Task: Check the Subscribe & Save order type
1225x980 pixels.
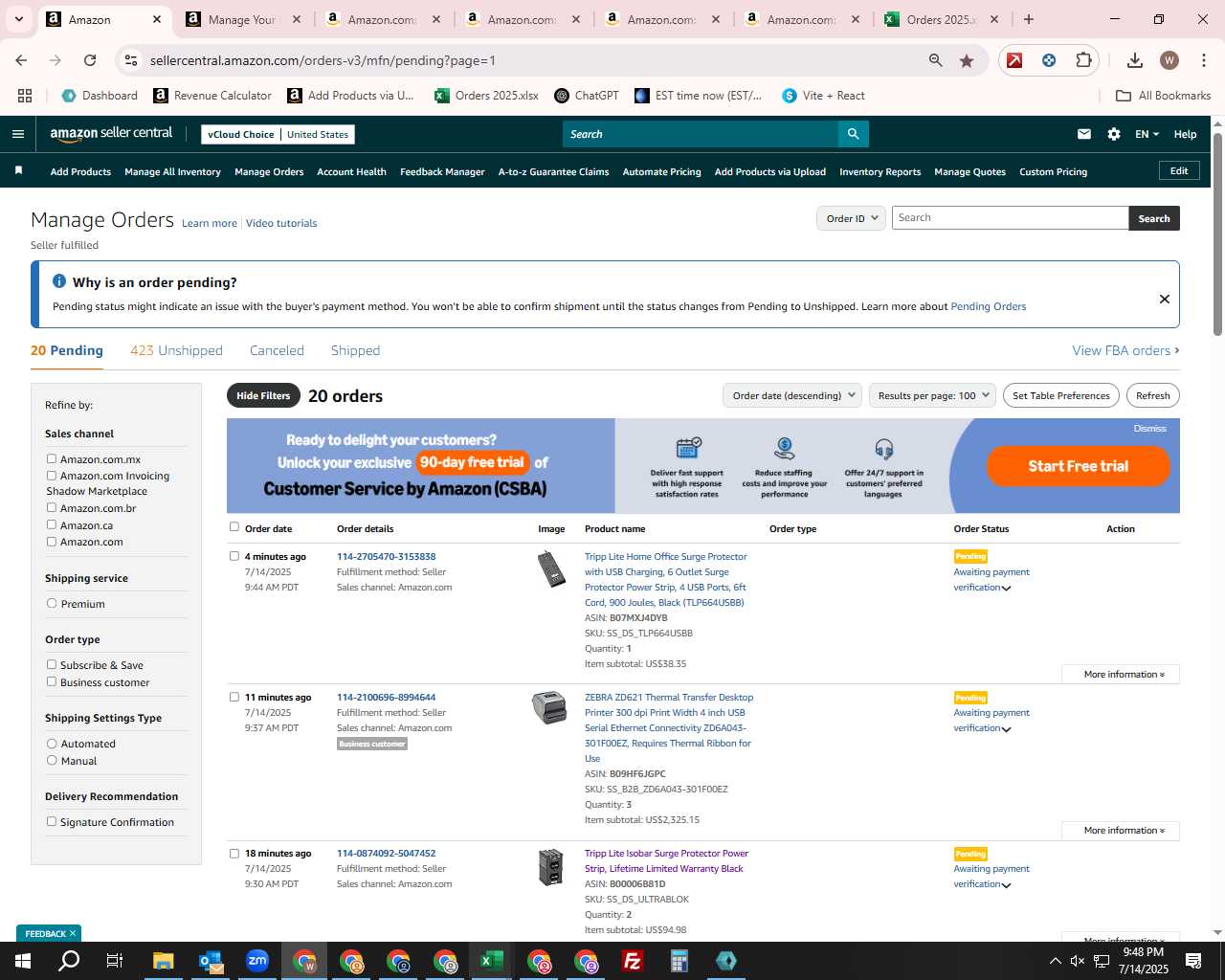Action: click(52, 665)
